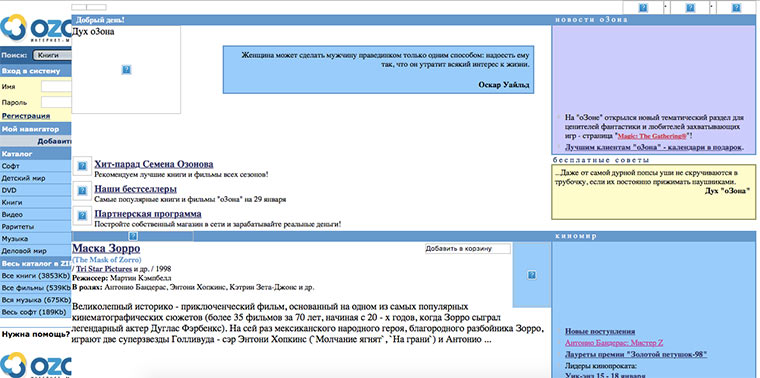Open the Софт catalog section
The width and height of the screenshot is (760, 378).
tap(35, 166)
